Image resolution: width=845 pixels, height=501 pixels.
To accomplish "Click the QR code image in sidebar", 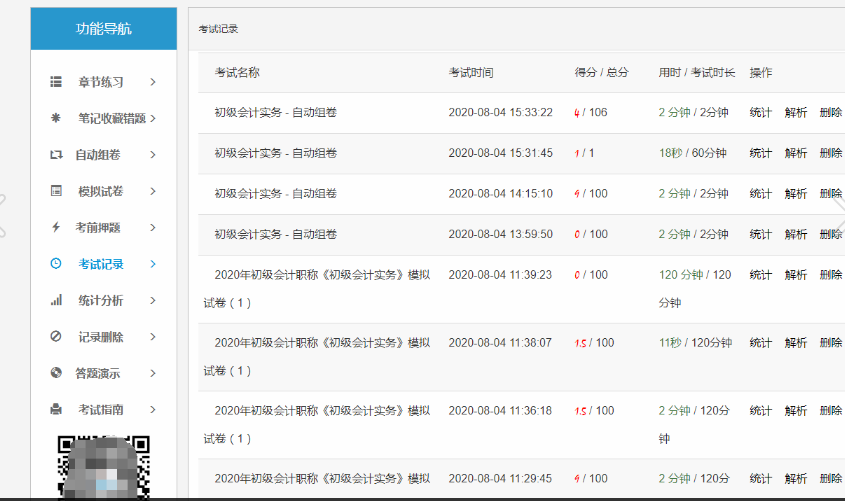I will click(104, 466).
